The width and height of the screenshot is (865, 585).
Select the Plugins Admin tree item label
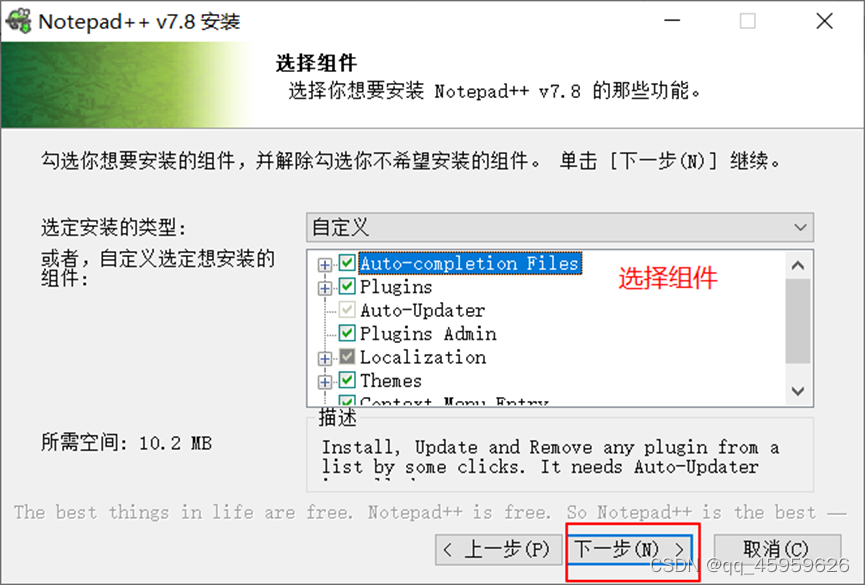coord(428,334)
